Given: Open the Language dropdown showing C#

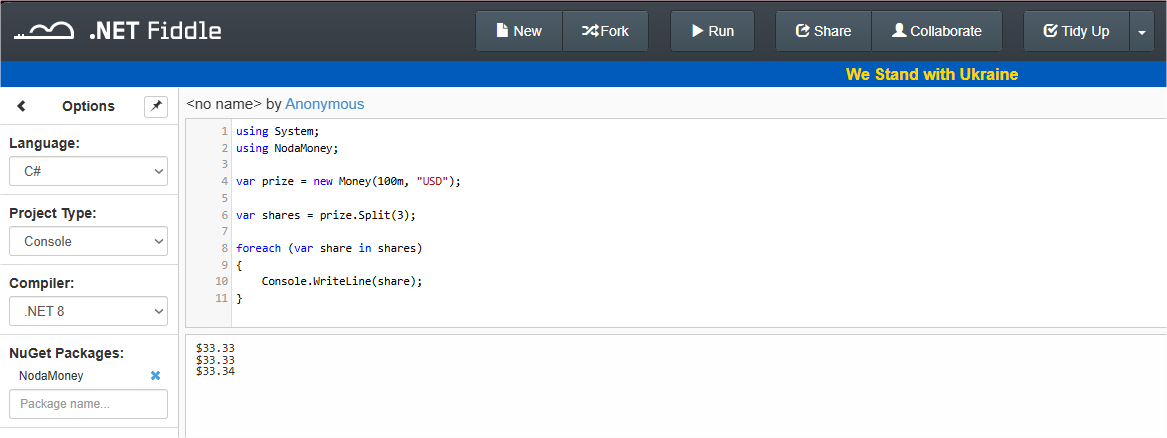Looking at the screenshot, I should [x=89, y=171].
